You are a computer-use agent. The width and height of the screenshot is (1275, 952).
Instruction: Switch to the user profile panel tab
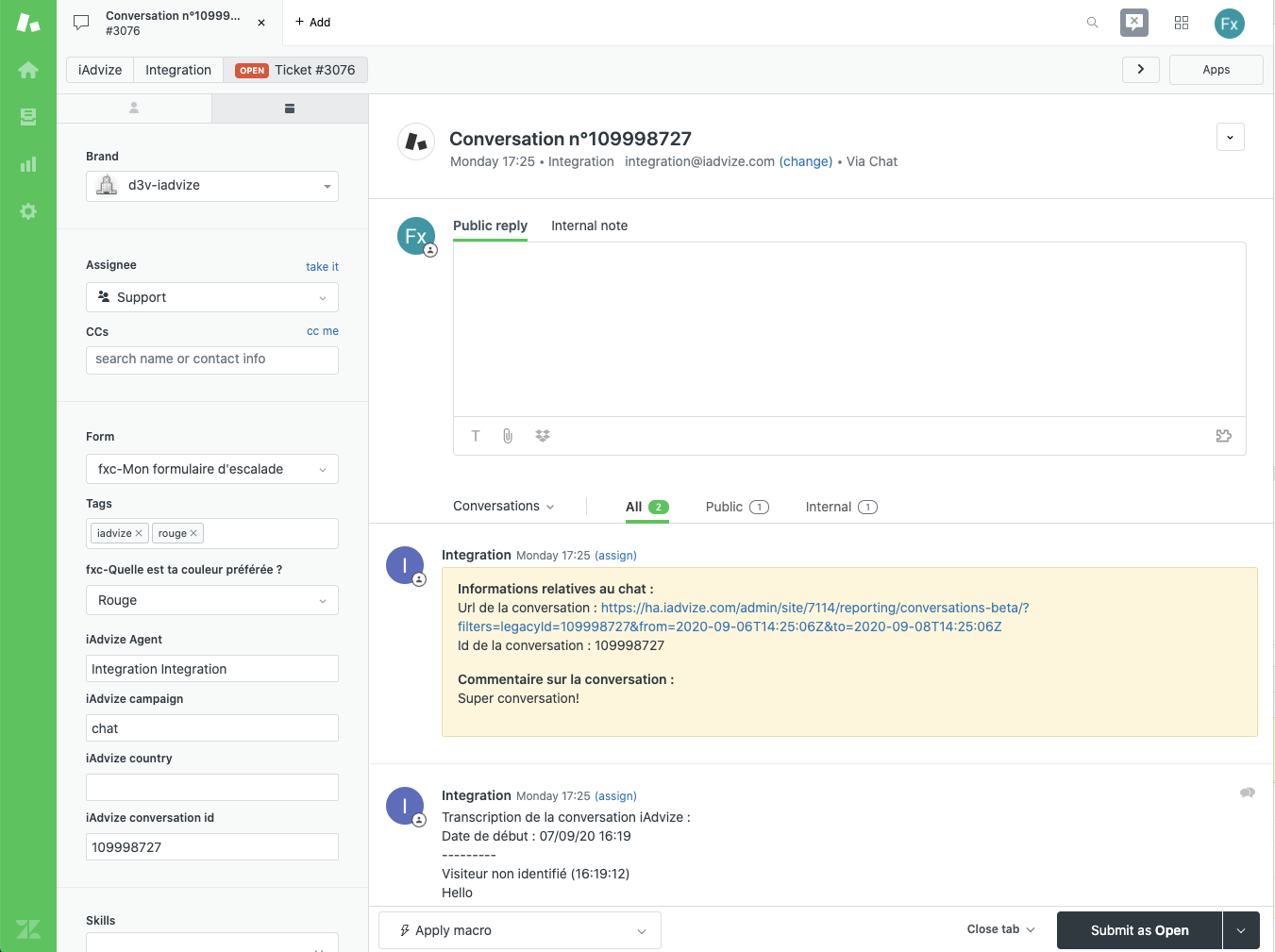coord(134,109)
